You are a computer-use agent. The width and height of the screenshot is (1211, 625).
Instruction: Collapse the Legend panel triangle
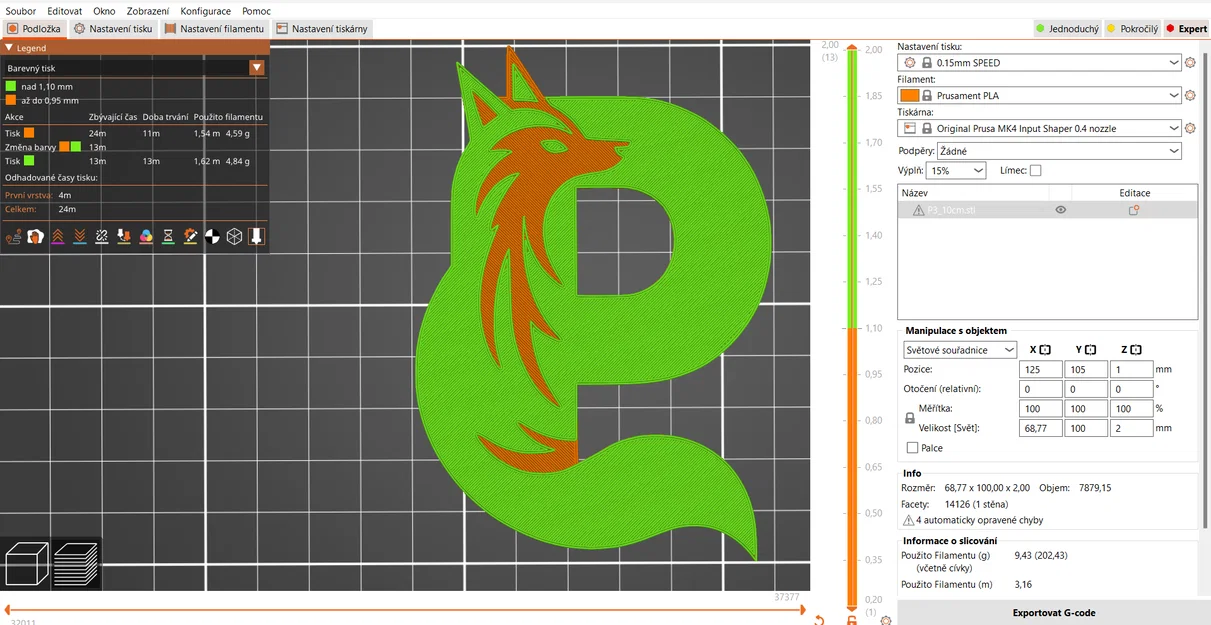point(9,47)
